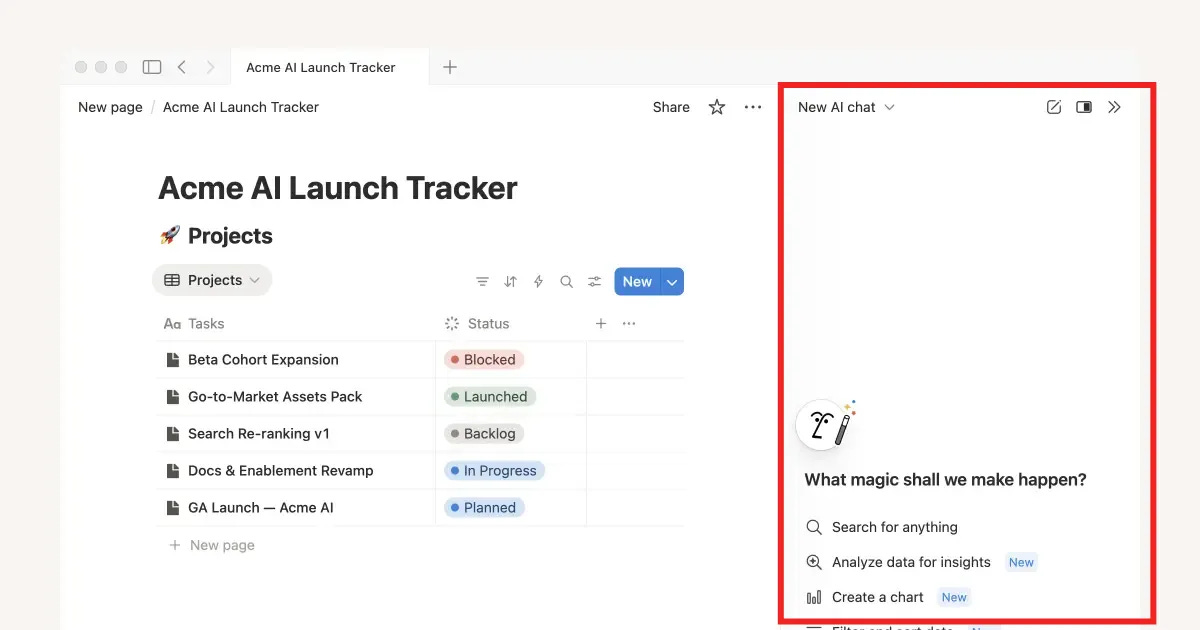Click the Share button
The image size is (1200, 630).
tap(671, 107)
